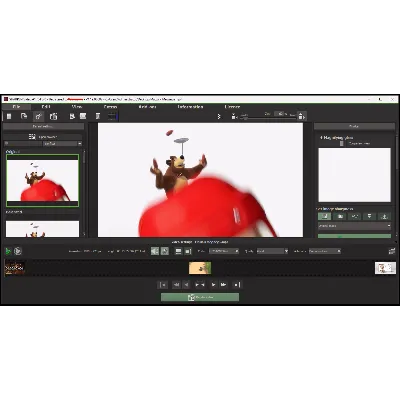The width and height of the screenshot is (400, 400).
Task: Click the zoom slider track in the top toolbar
Action: point(267,117)
